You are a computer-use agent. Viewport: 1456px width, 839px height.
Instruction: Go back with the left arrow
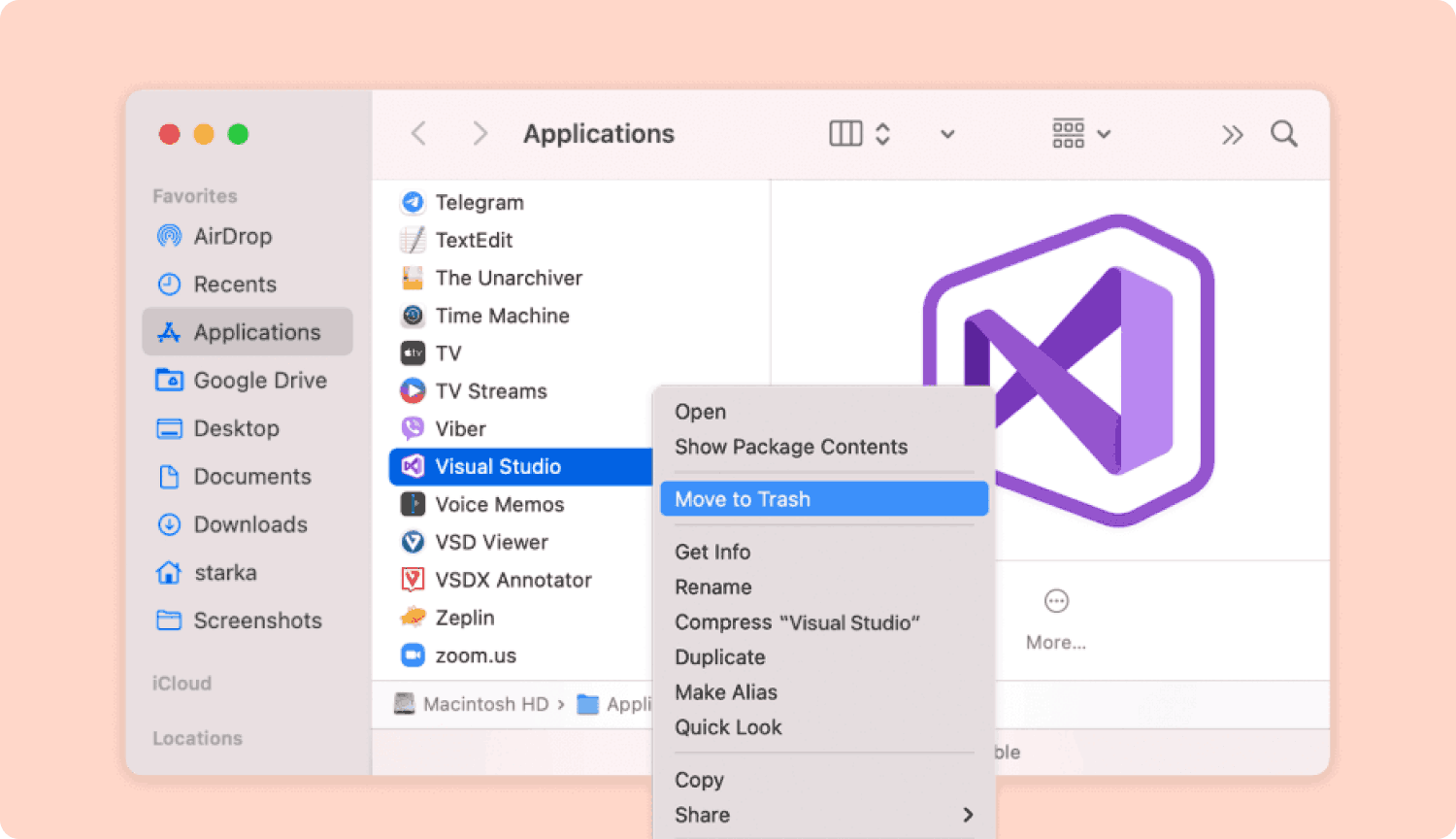click(419, 134)
